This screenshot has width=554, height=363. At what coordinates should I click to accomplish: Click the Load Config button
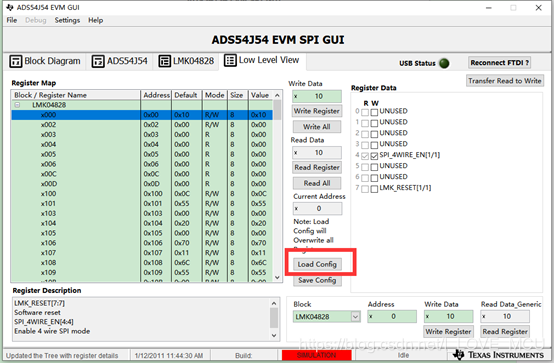pos(317,264)
